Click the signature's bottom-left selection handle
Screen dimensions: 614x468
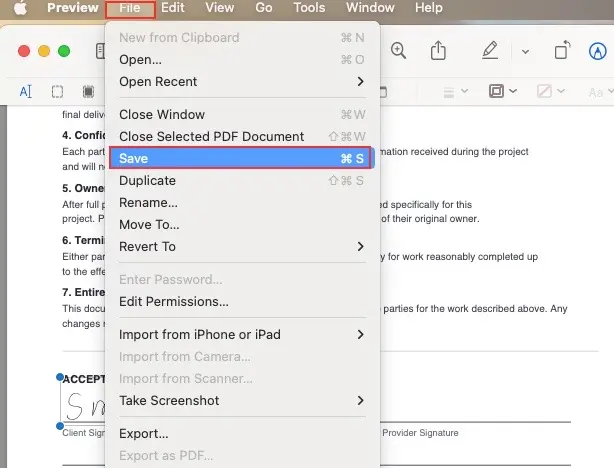[x=60, y=426]
